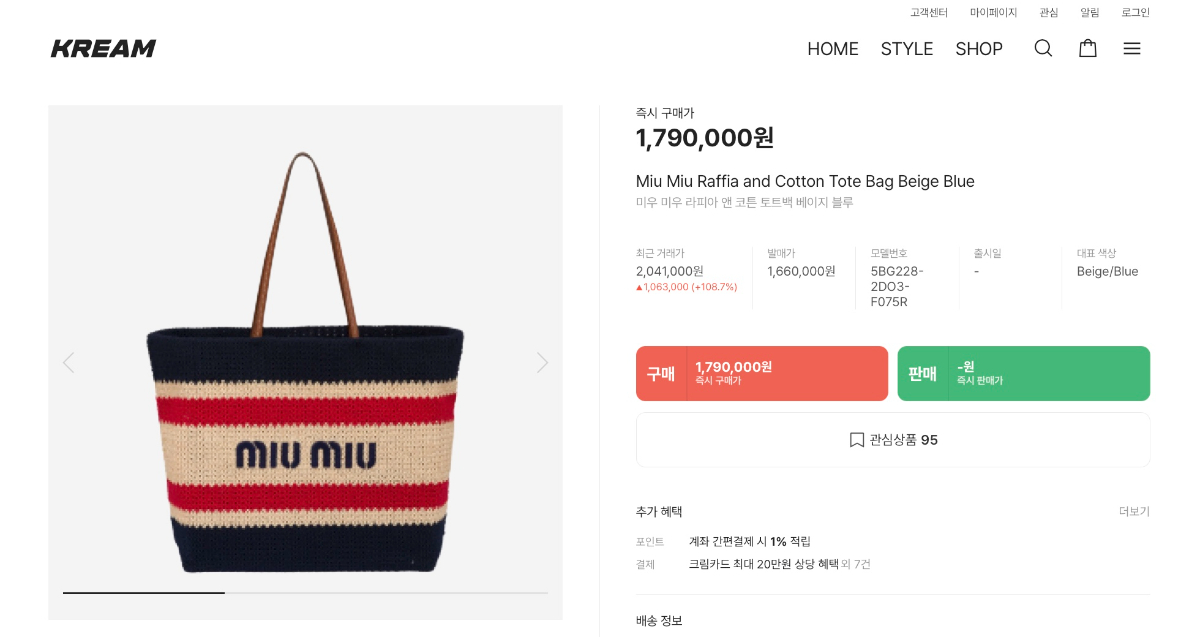Show the previous product image
The width and height of the screenshot is (1200, 637).
pyautogui.click(x=68, y=362)
